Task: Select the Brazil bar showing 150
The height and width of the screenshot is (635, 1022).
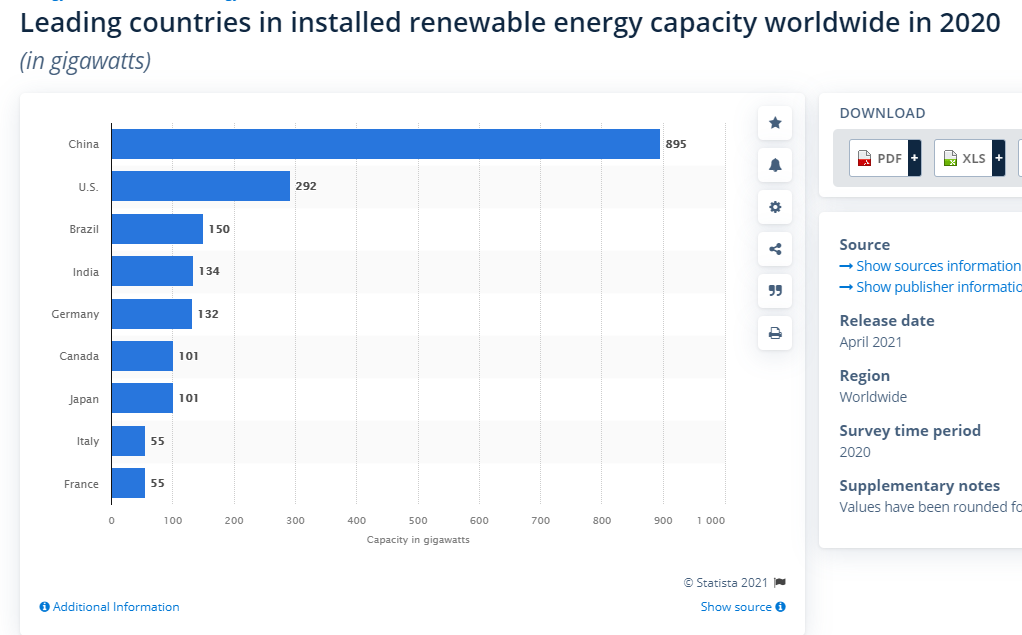Action: pos(157,229)
